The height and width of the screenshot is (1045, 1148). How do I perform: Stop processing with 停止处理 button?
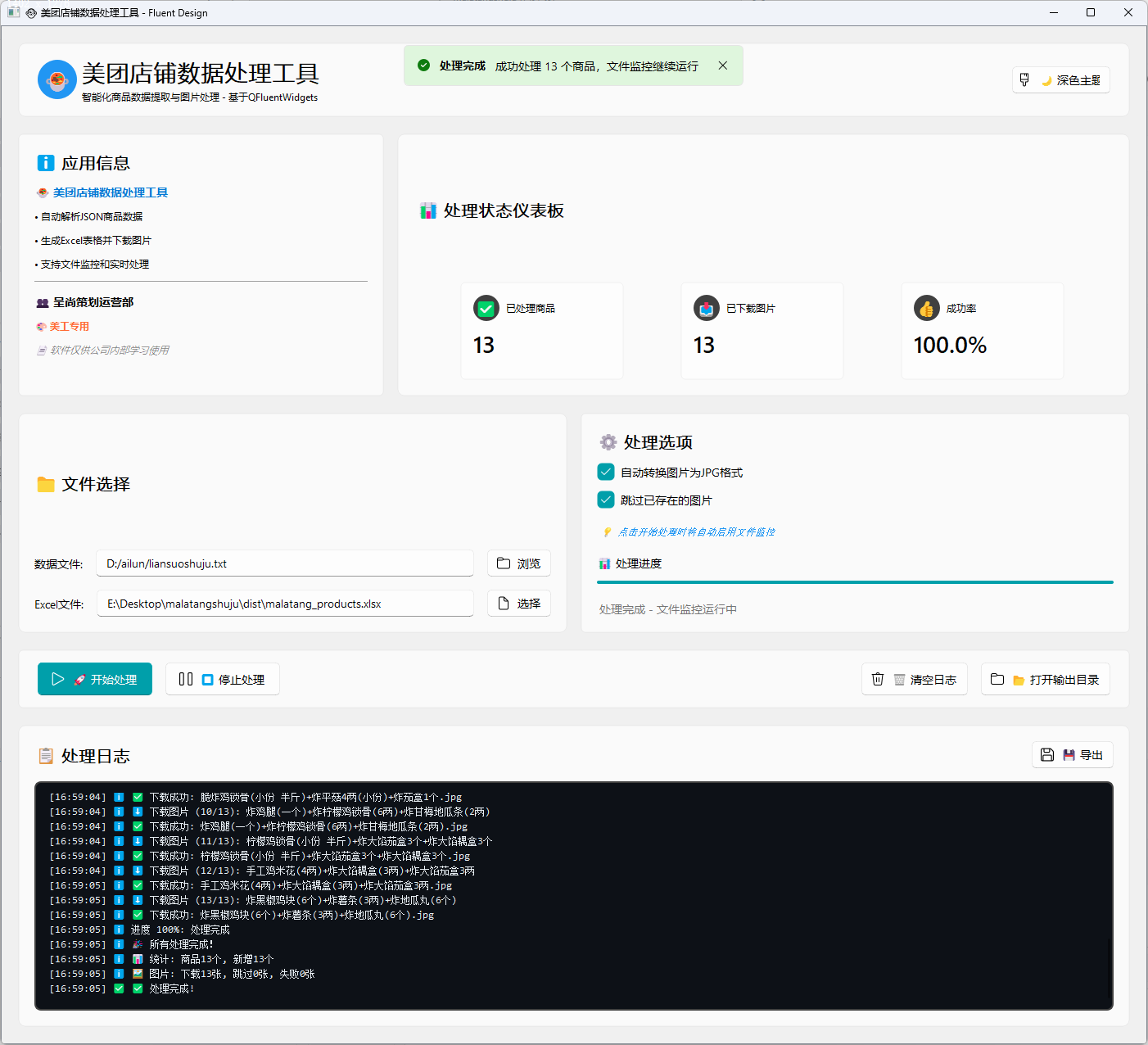point(223,679)
